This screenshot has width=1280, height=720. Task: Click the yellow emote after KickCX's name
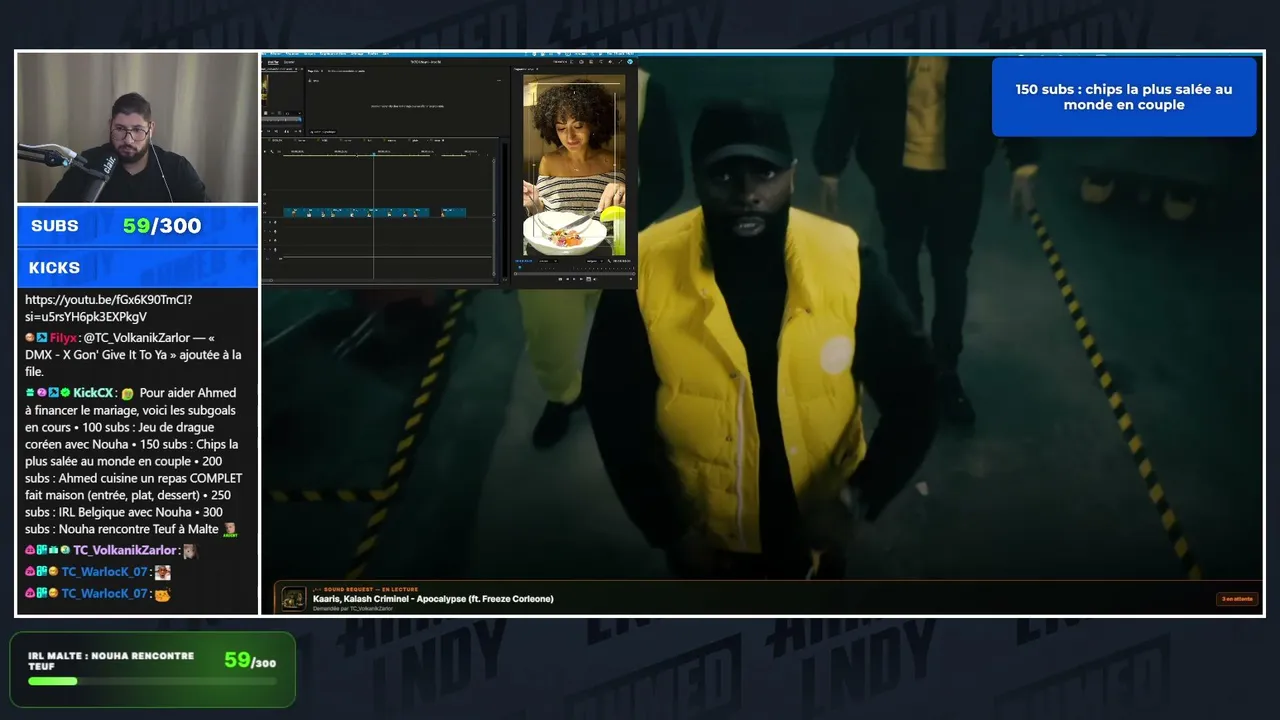click(127, 394)
